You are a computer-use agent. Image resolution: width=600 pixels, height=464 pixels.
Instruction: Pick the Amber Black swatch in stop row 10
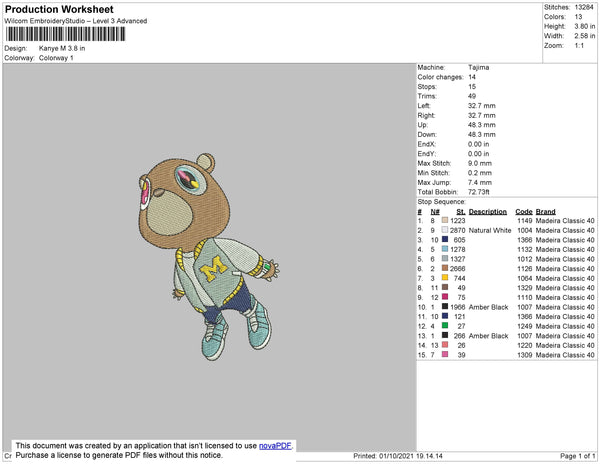pyautogui.click(x=445, y=306)
